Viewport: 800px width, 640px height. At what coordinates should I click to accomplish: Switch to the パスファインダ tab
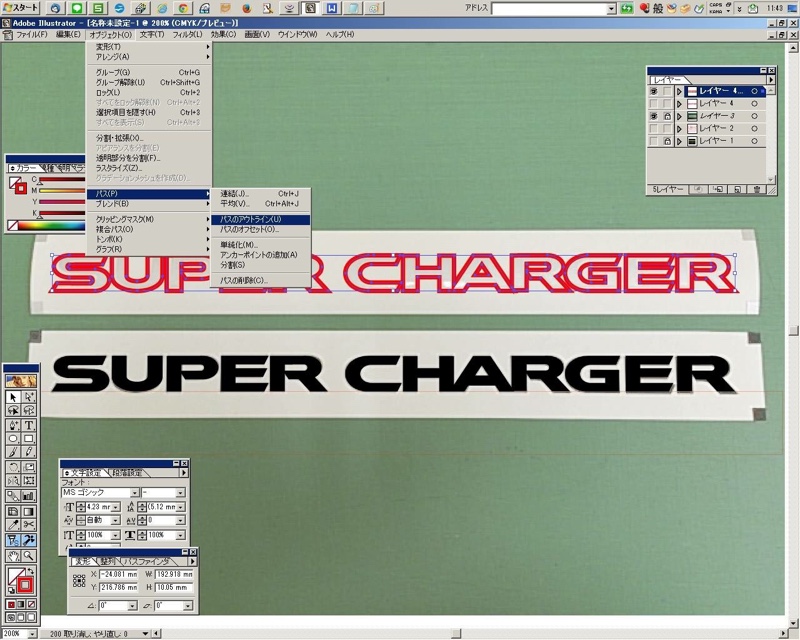tap(148, 561)
